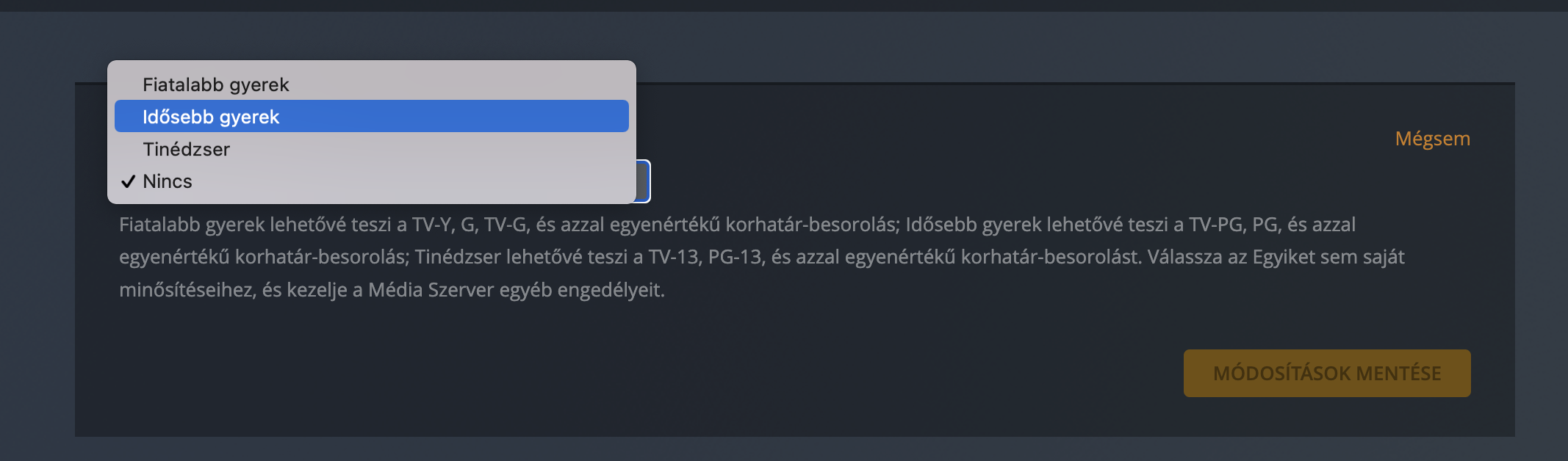Cancel editing with the orange Mégsem text
The height and width of the screenshot is (461, 1568).
coord(1432,139)
